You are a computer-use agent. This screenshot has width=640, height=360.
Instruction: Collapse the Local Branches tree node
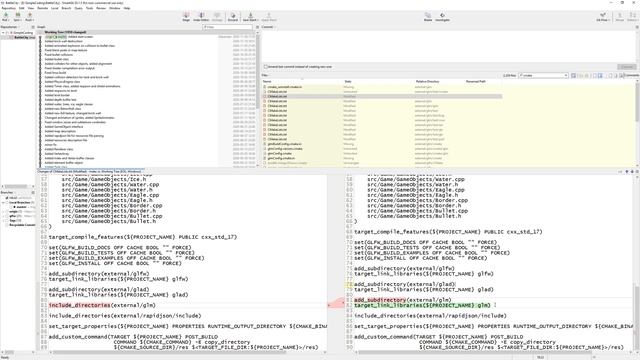tap(3, 202)
